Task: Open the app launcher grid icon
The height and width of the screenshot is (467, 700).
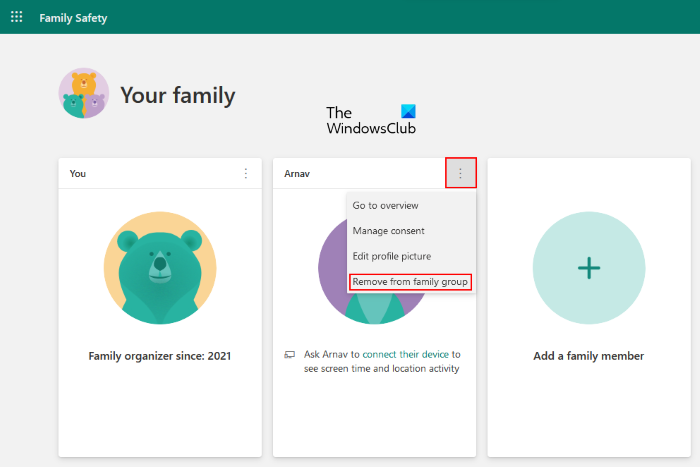Action: [16, 17]
